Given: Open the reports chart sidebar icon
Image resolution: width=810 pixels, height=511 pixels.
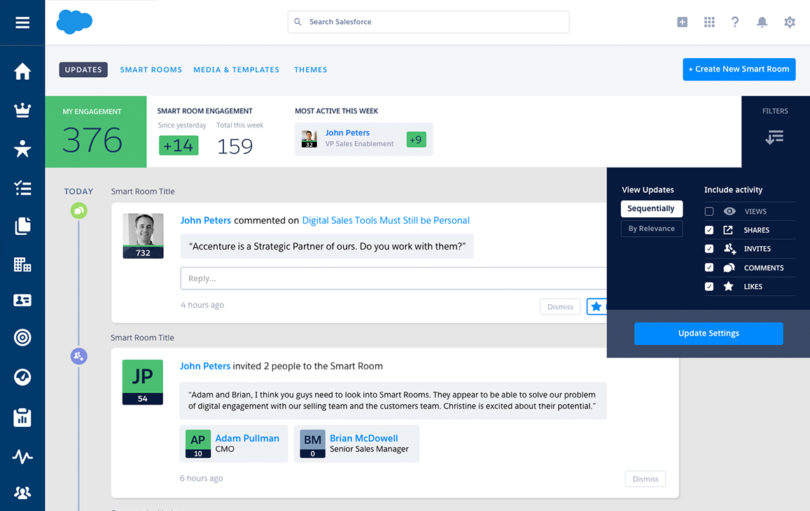Looking at the screenshot, I should [x=22, y=417].
